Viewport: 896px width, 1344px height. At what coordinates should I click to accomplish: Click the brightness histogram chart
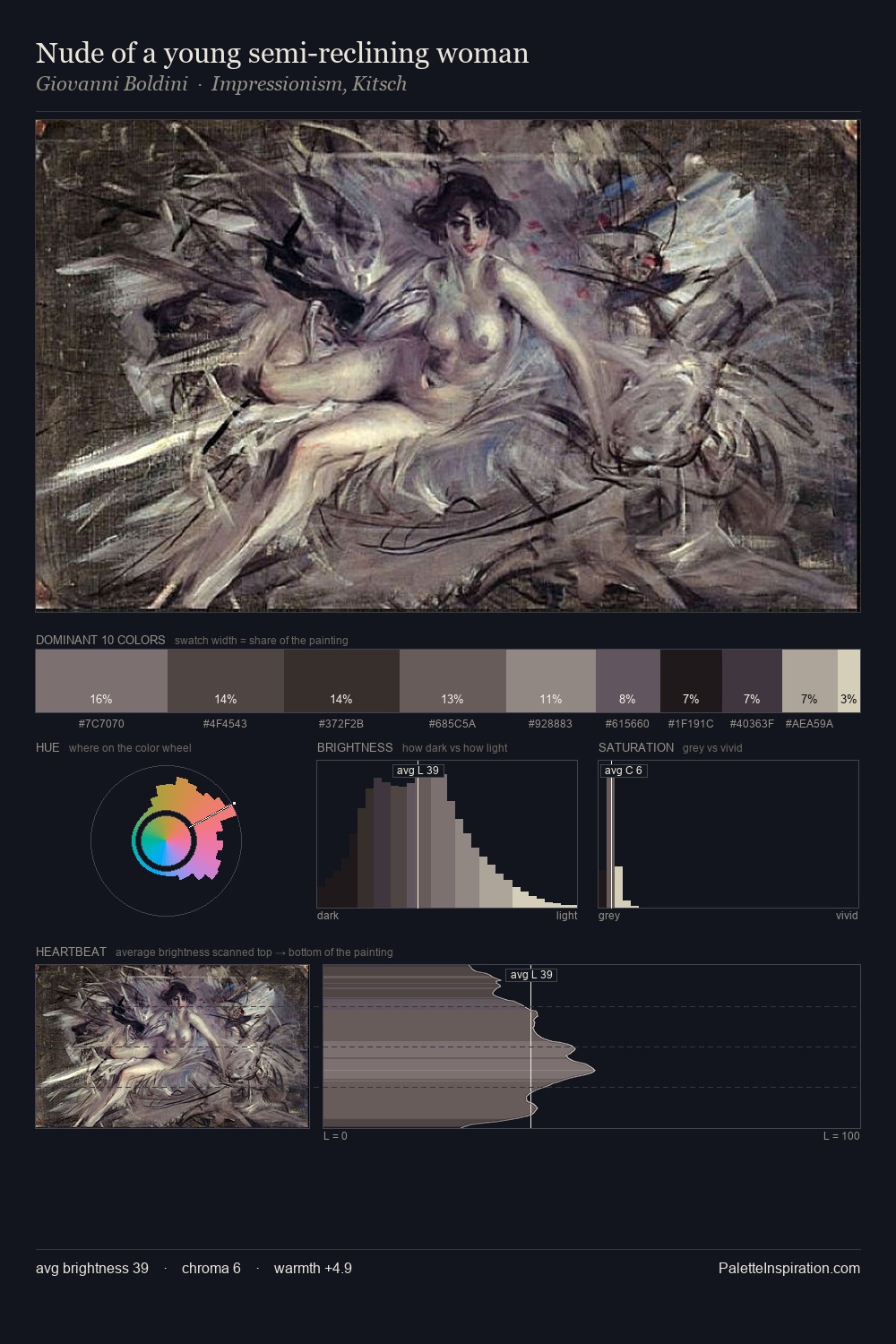447,834
